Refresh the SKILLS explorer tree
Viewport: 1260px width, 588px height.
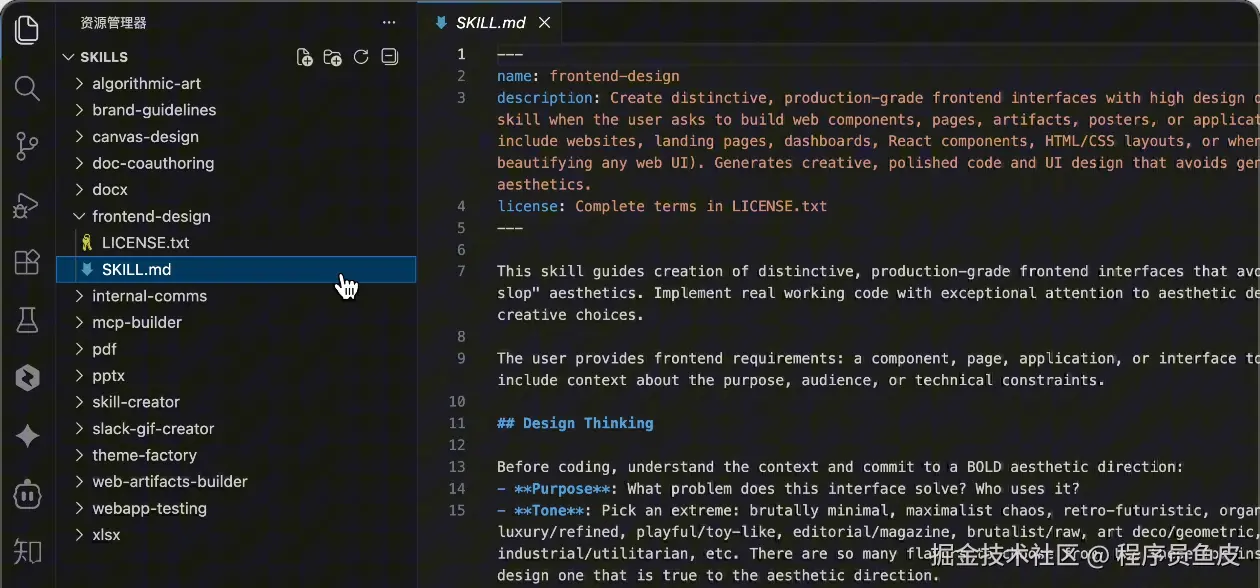pyautogui.click(x=362, y=57)
